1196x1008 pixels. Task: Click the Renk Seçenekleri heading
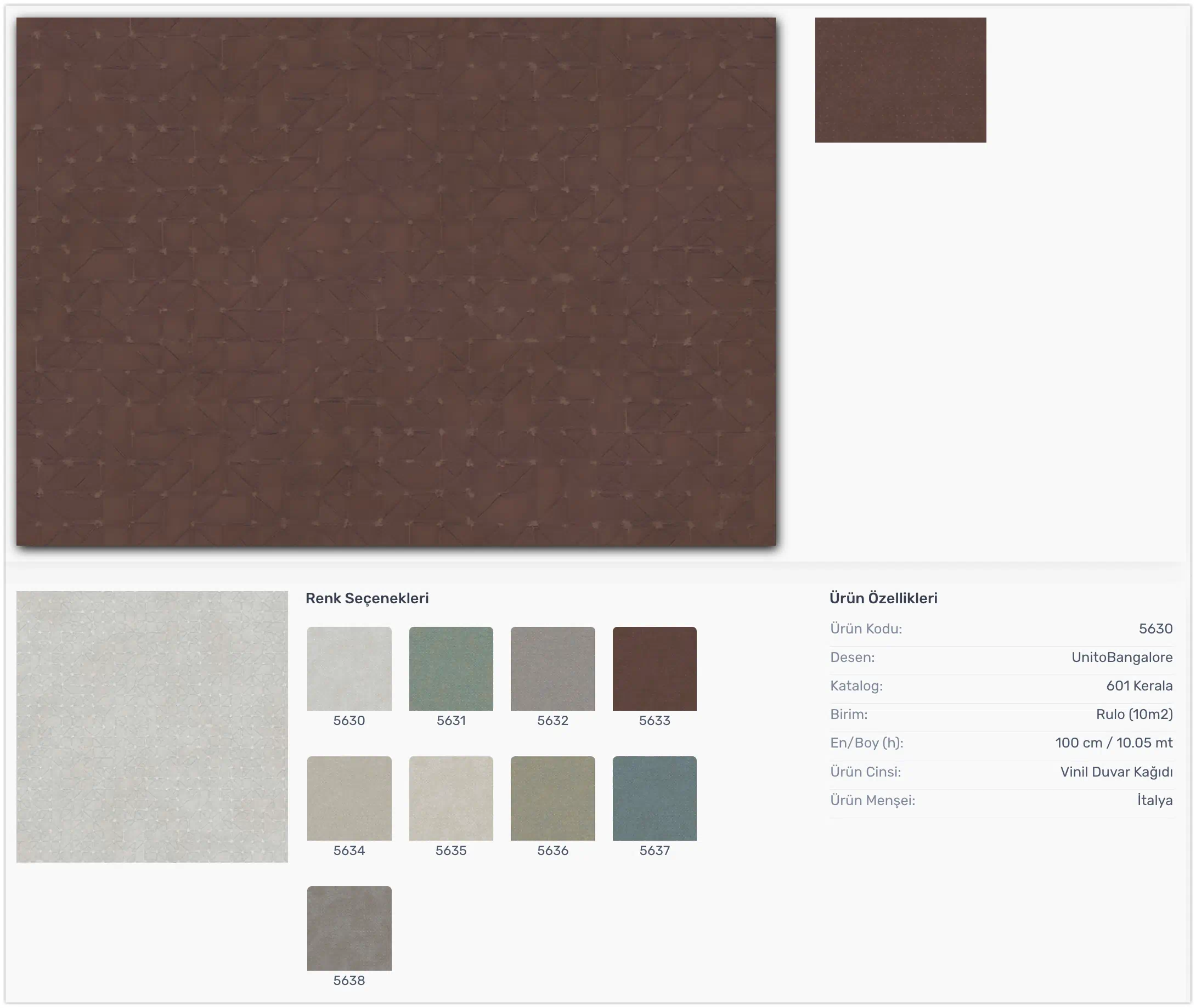367,598
